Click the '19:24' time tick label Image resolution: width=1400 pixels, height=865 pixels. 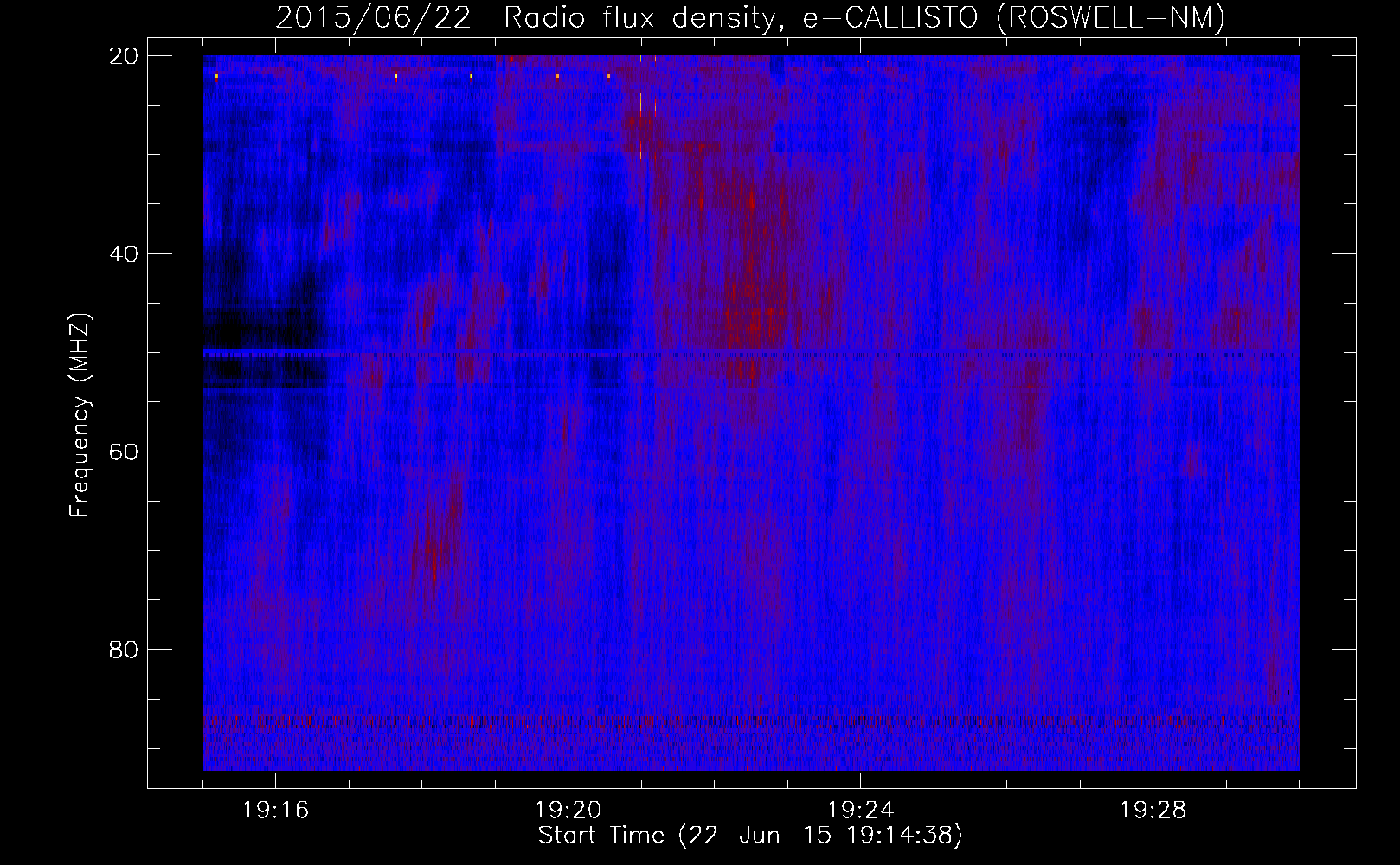pos(860,811)
